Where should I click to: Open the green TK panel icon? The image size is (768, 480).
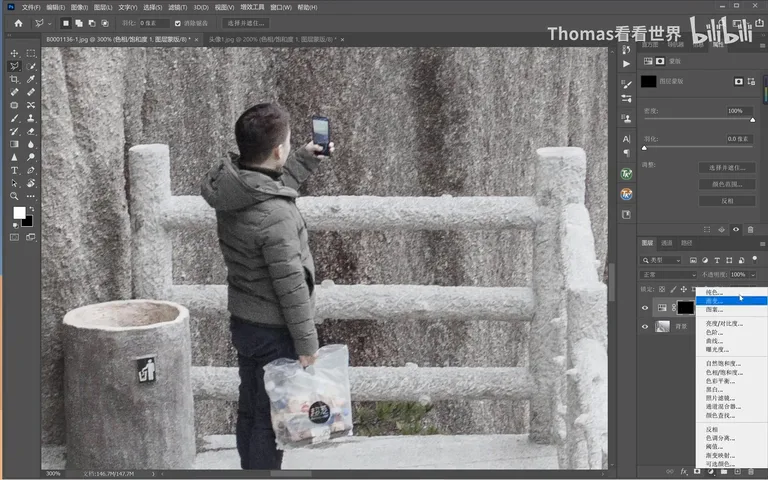[626, 174]
